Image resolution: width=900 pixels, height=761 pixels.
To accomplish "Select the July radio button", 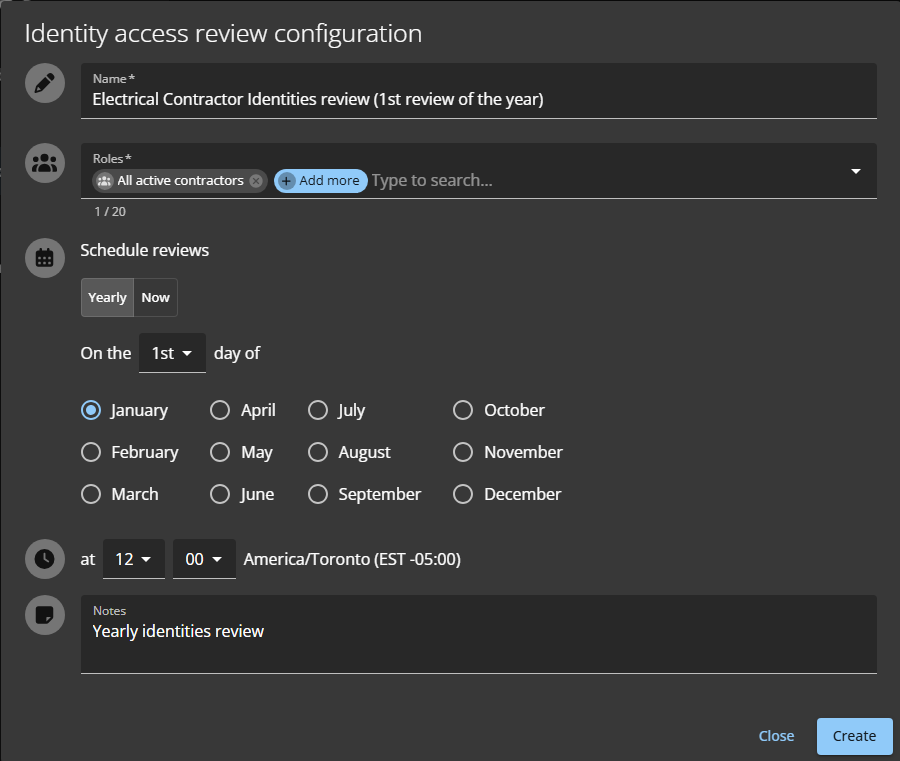I will 318,410.
